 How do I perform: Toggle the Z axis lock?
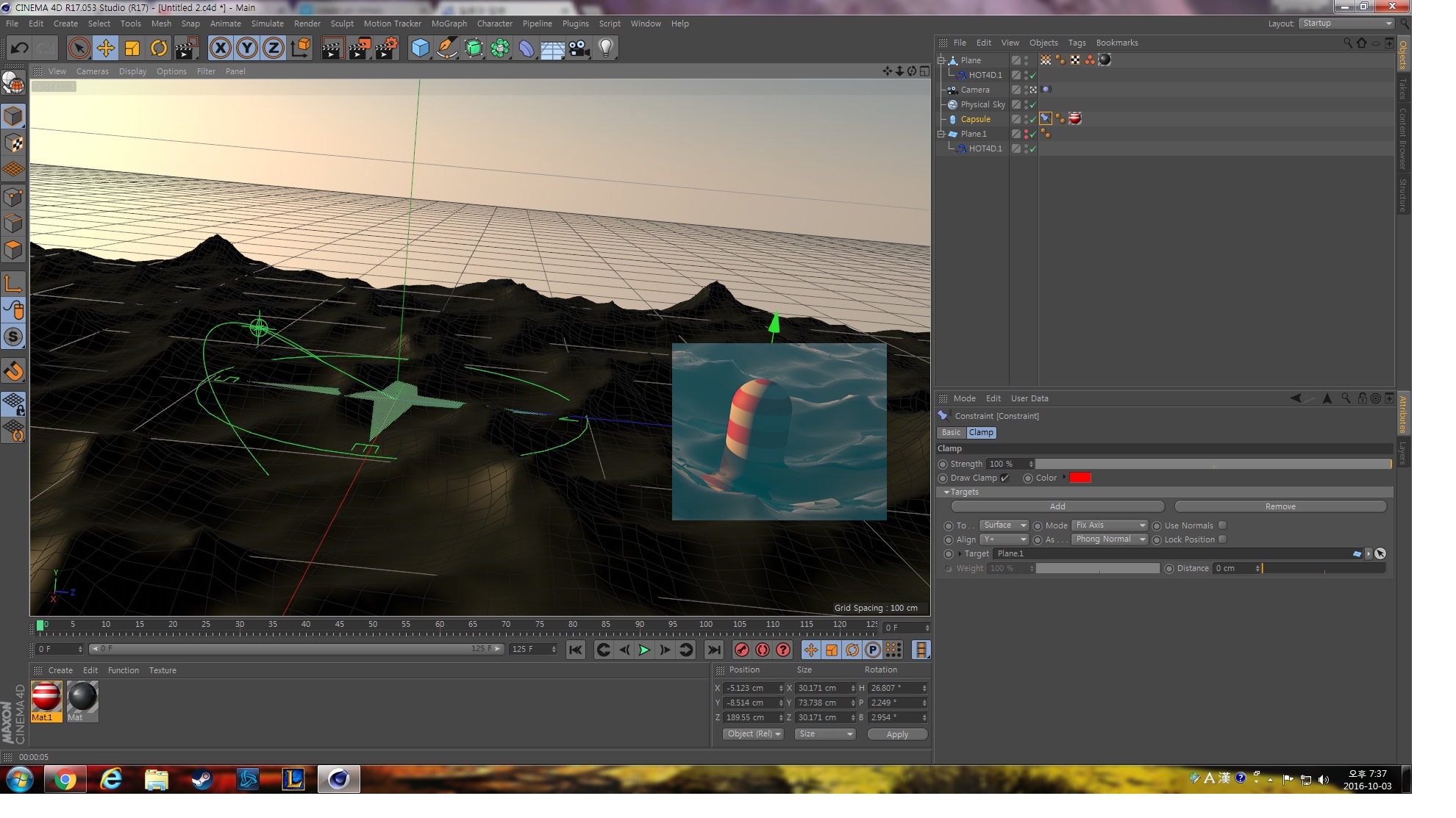point(274,49)
